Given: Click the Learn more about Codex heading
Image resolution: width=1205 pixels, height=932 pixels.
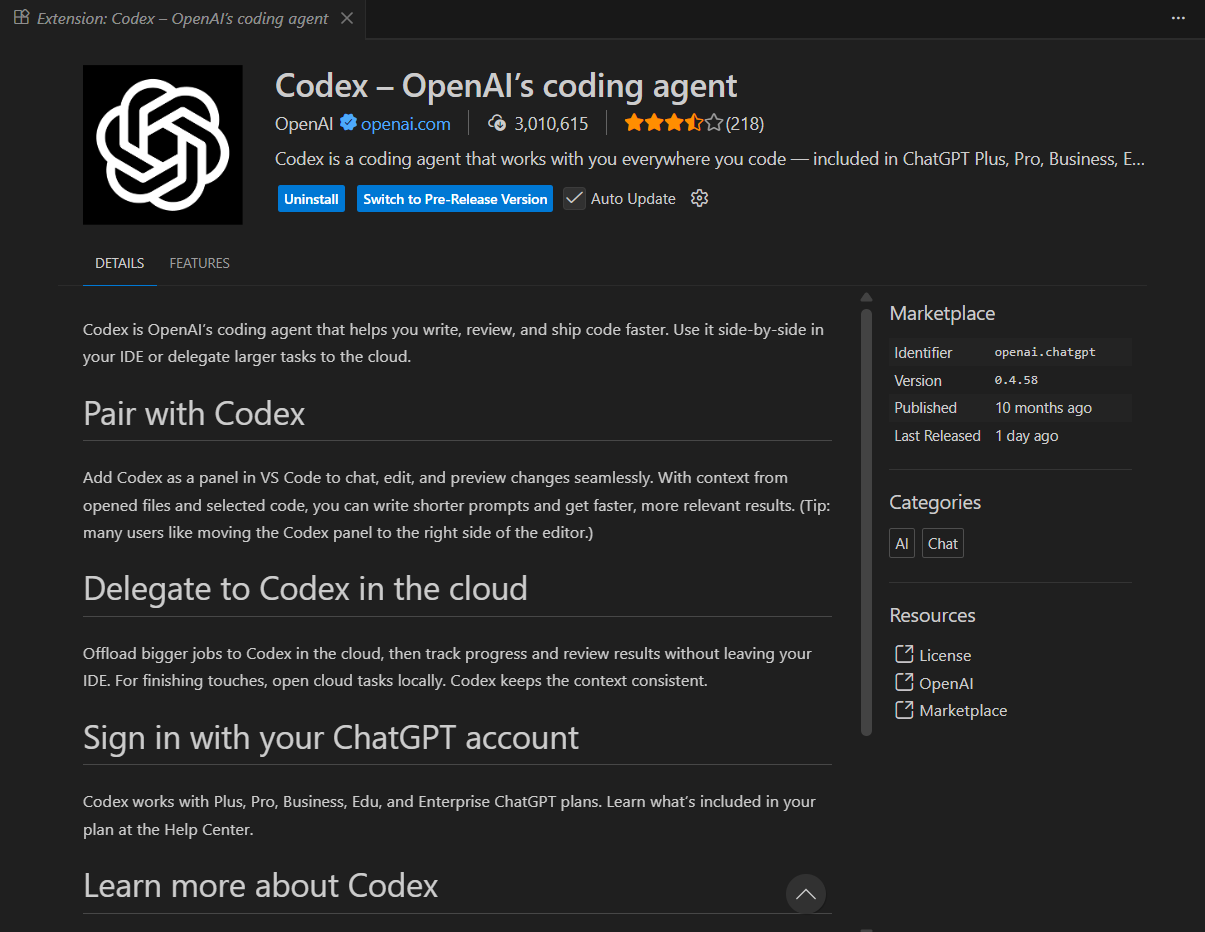Looking at the screenshot, I should click(261, 885).
